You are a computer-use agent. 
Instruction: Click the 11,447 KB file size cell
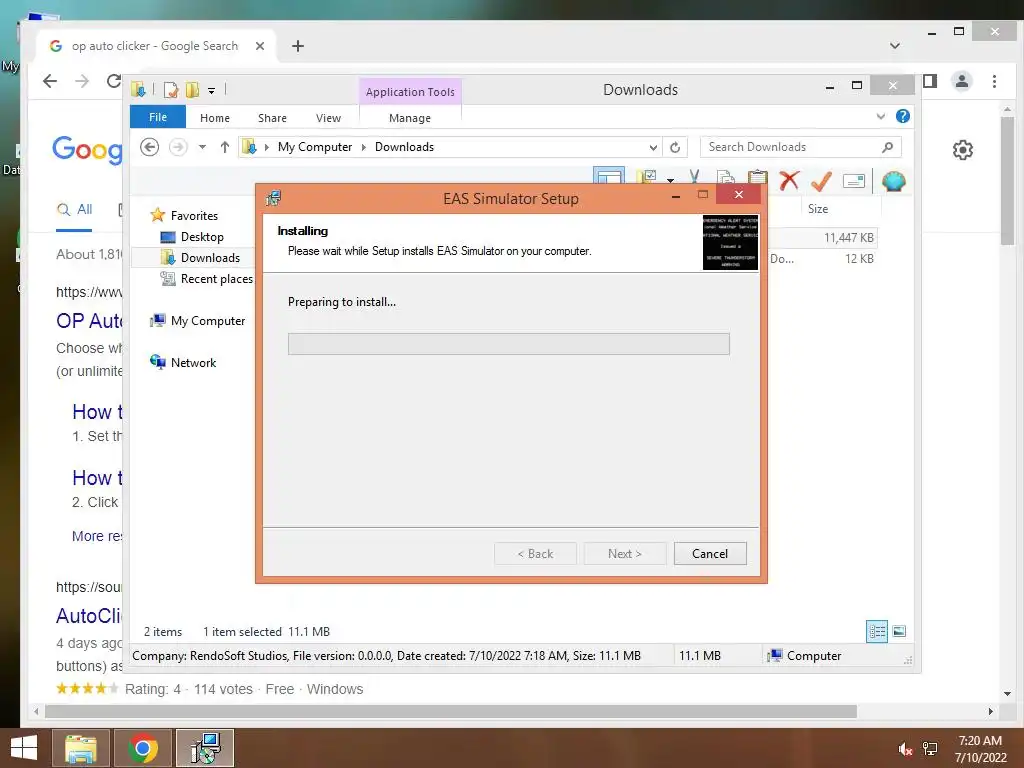(x=848, y=238)
